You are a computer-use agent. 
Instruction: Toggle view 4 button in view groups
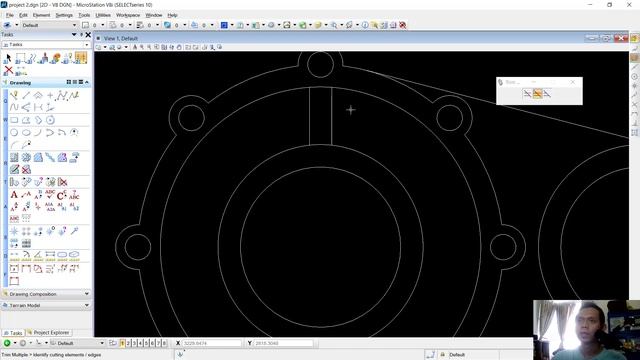(140, 343)
